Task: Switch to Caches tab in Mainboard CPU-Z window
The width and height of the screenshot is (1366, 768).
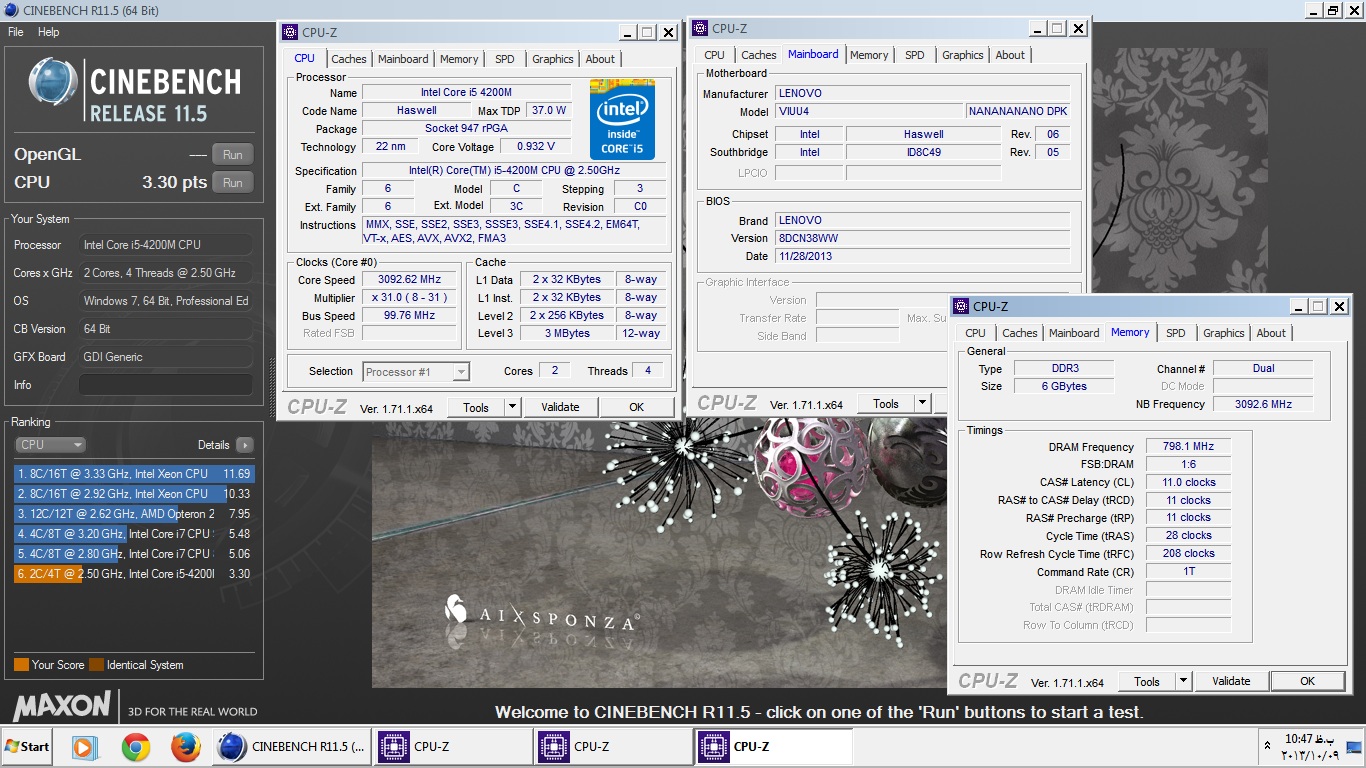Action: [x=759, y=55]
